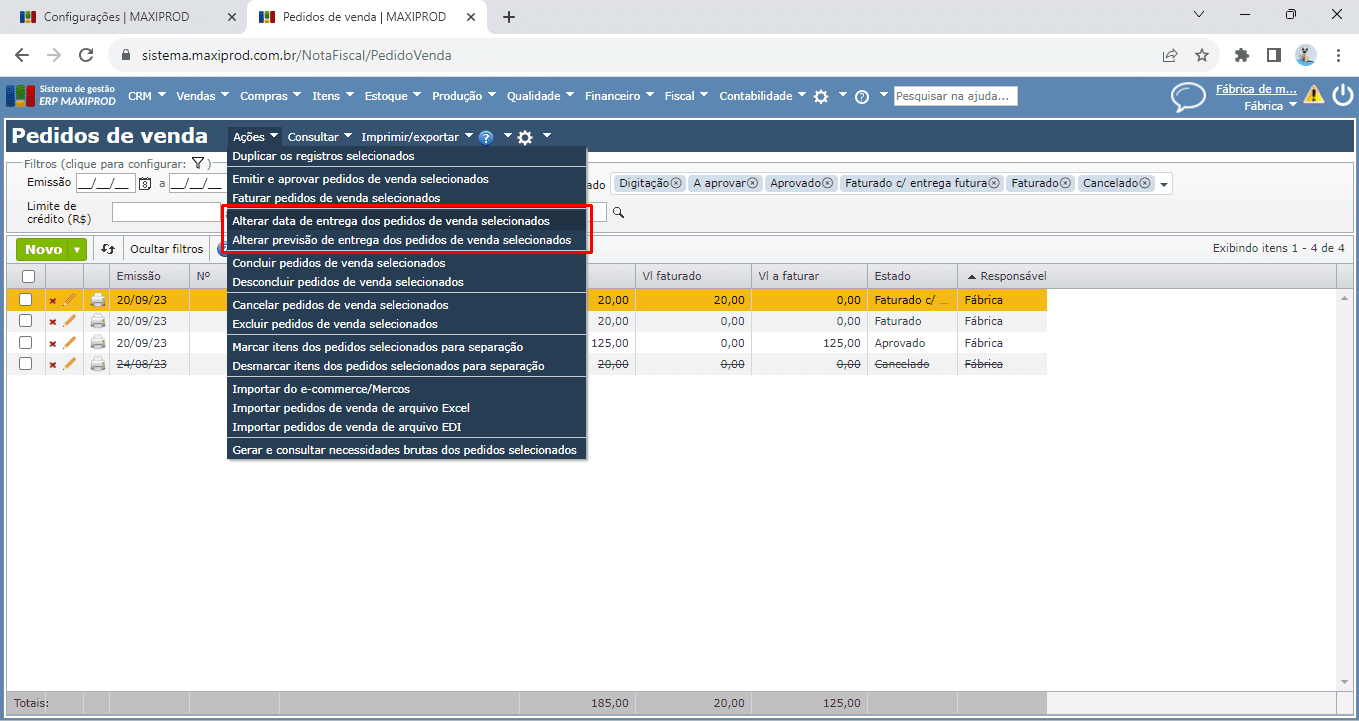Click the power logout icon
The width and height of the screenshot is (1359, 721).
[1341, 95]
